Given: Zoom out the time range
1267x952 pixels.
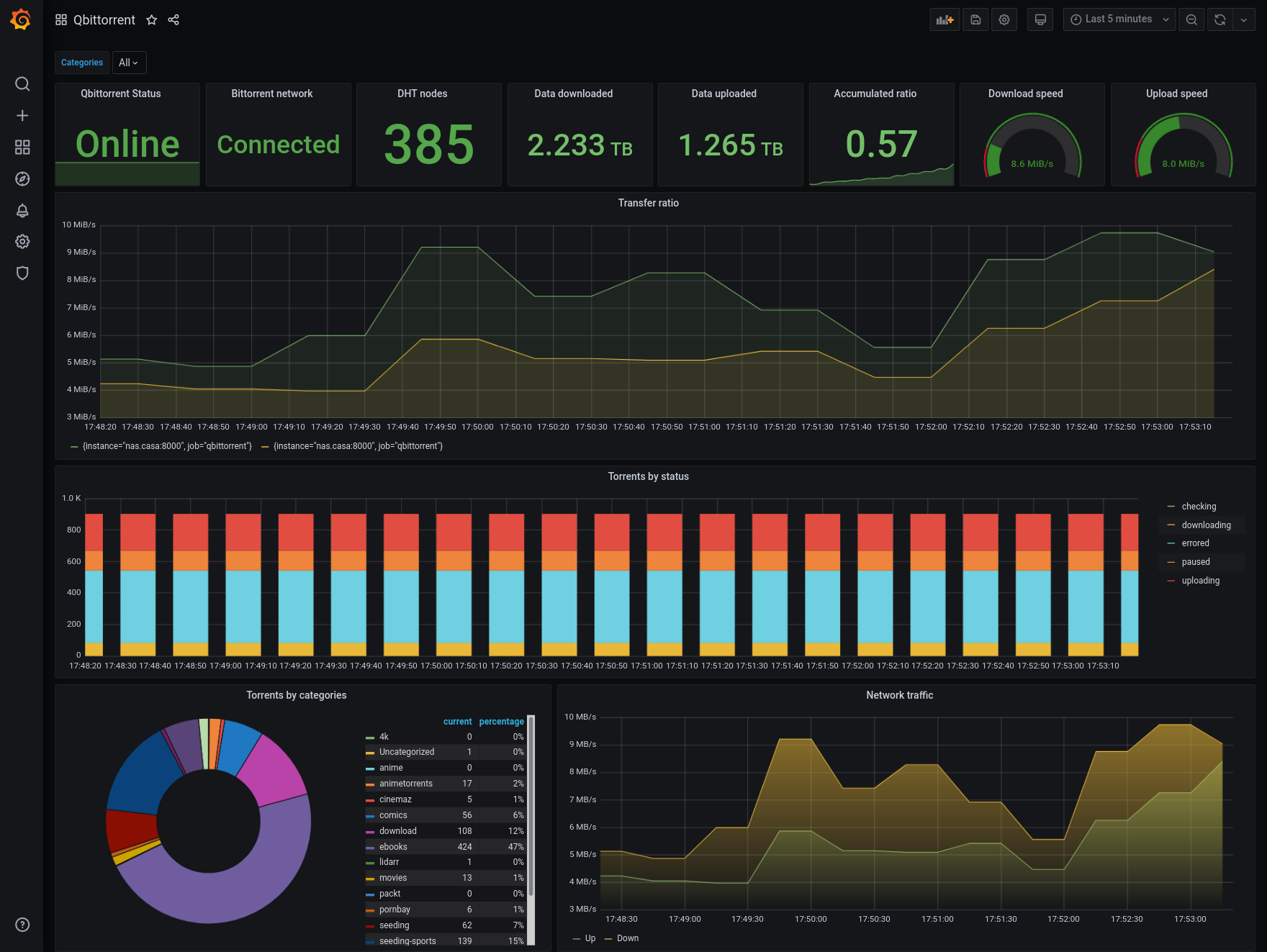Looking at the screenshot, I should (1191, 19).
